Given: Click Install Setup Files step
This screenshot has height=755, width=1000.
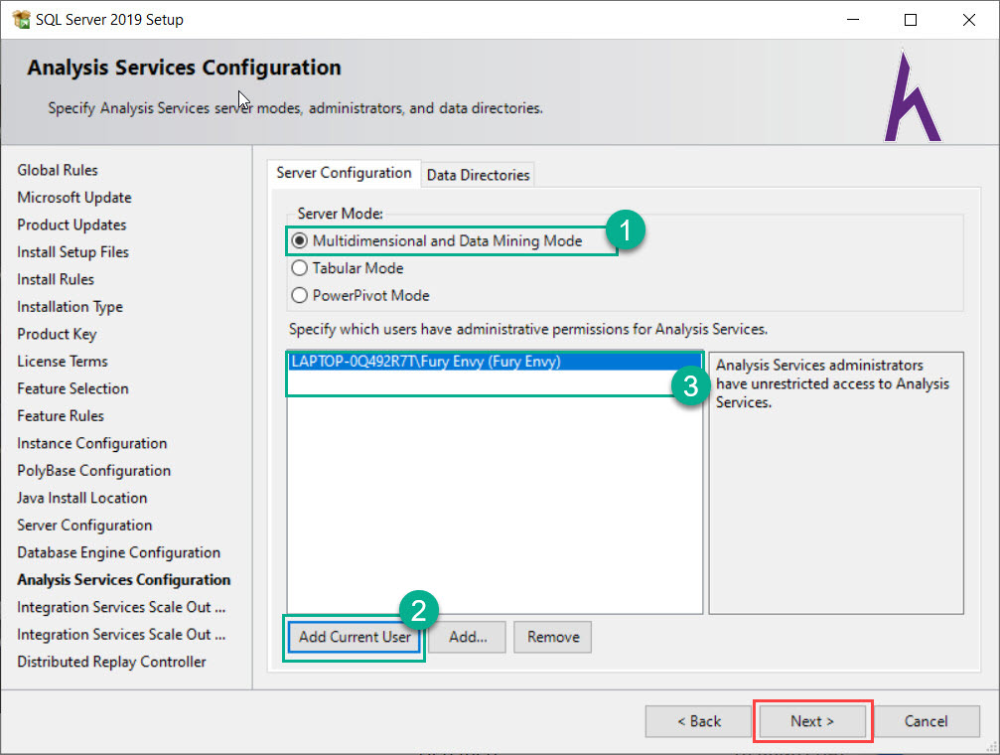Looking at the screenshot, I should point(73,253).
